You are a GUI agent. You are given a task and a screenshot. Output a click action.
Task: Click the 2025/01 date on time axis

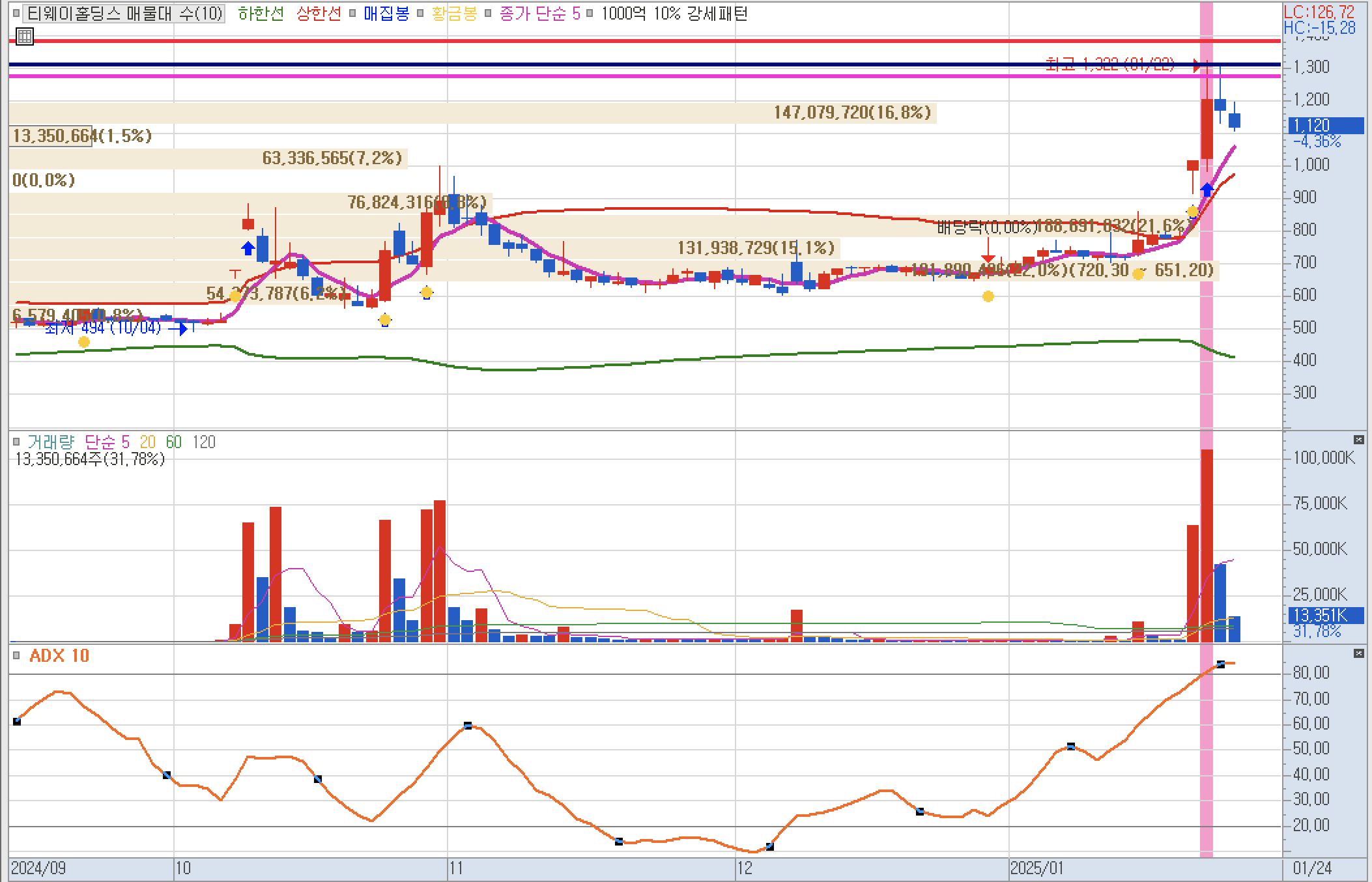1036,868
